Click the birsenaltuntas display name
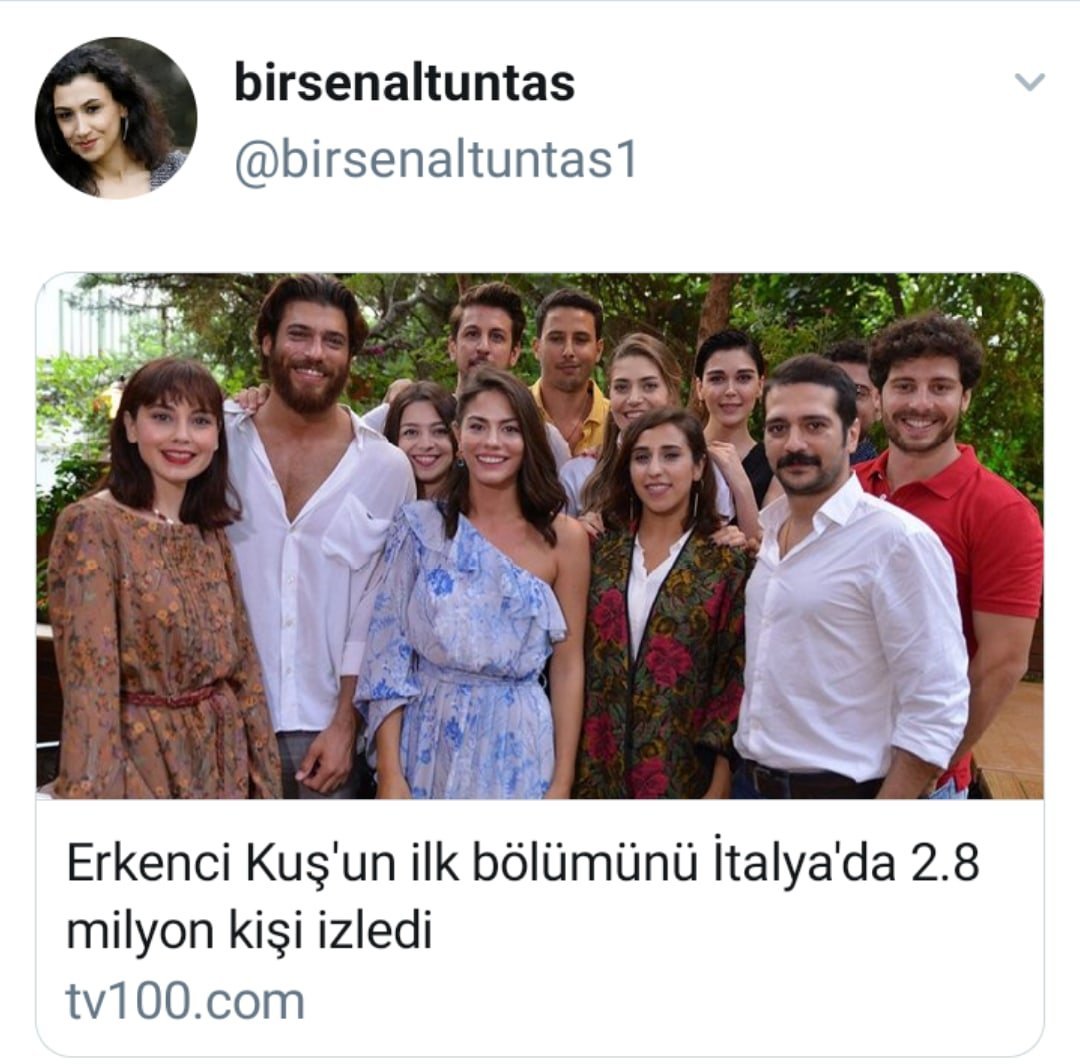The height and width of the screenshot is (1064, 1080). coord(404,83)
